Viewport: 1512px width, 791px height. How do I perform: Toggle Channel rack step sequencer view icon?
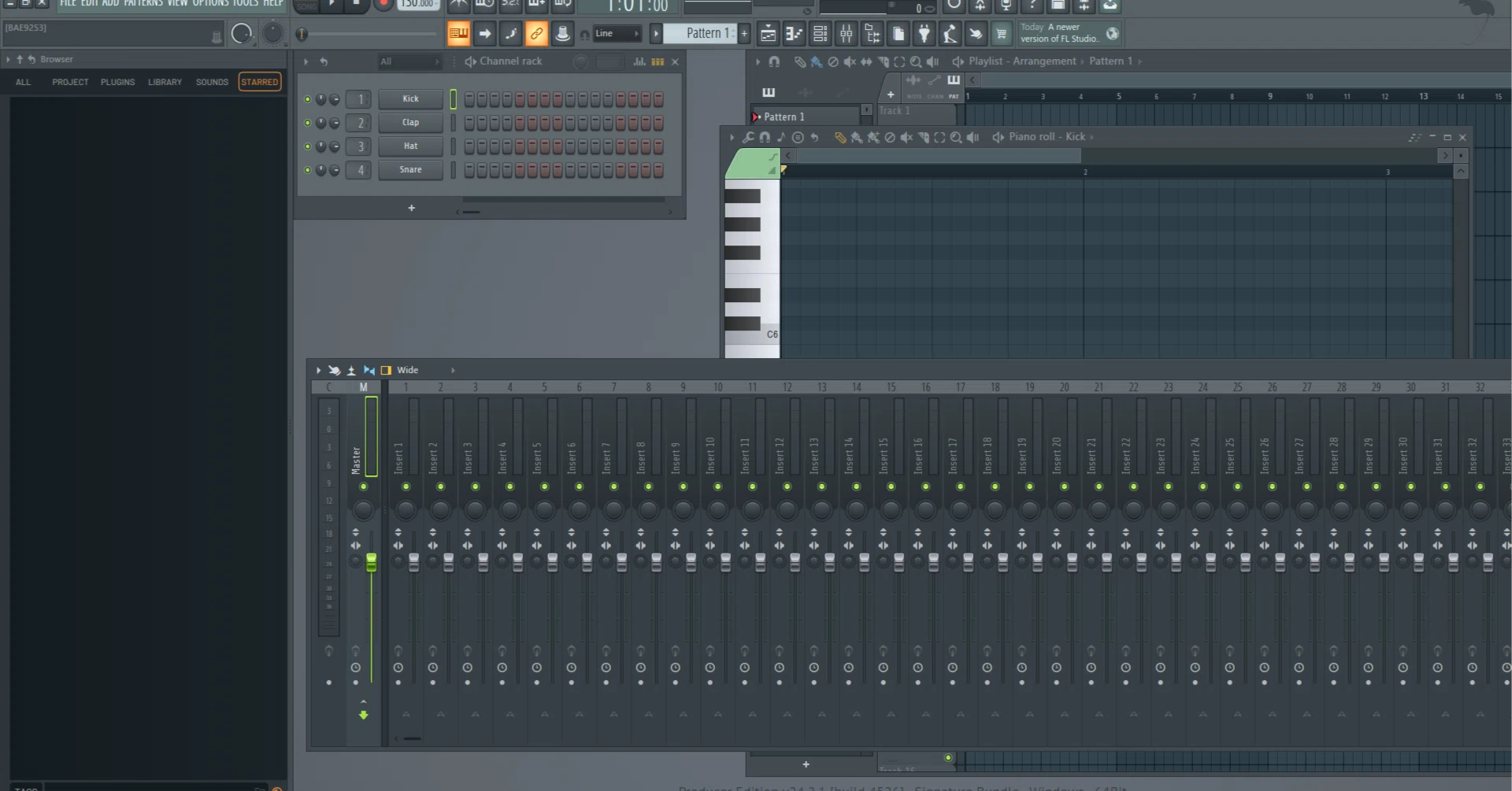tap(658, 61)
